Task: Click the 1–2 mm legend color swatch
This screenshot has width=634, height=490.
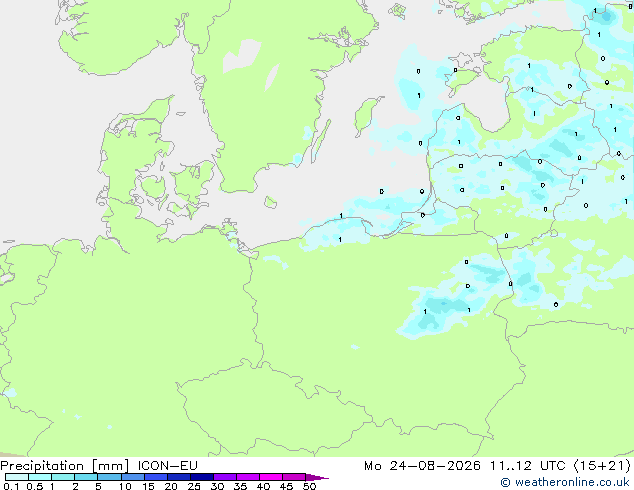Action: point(63,477)
